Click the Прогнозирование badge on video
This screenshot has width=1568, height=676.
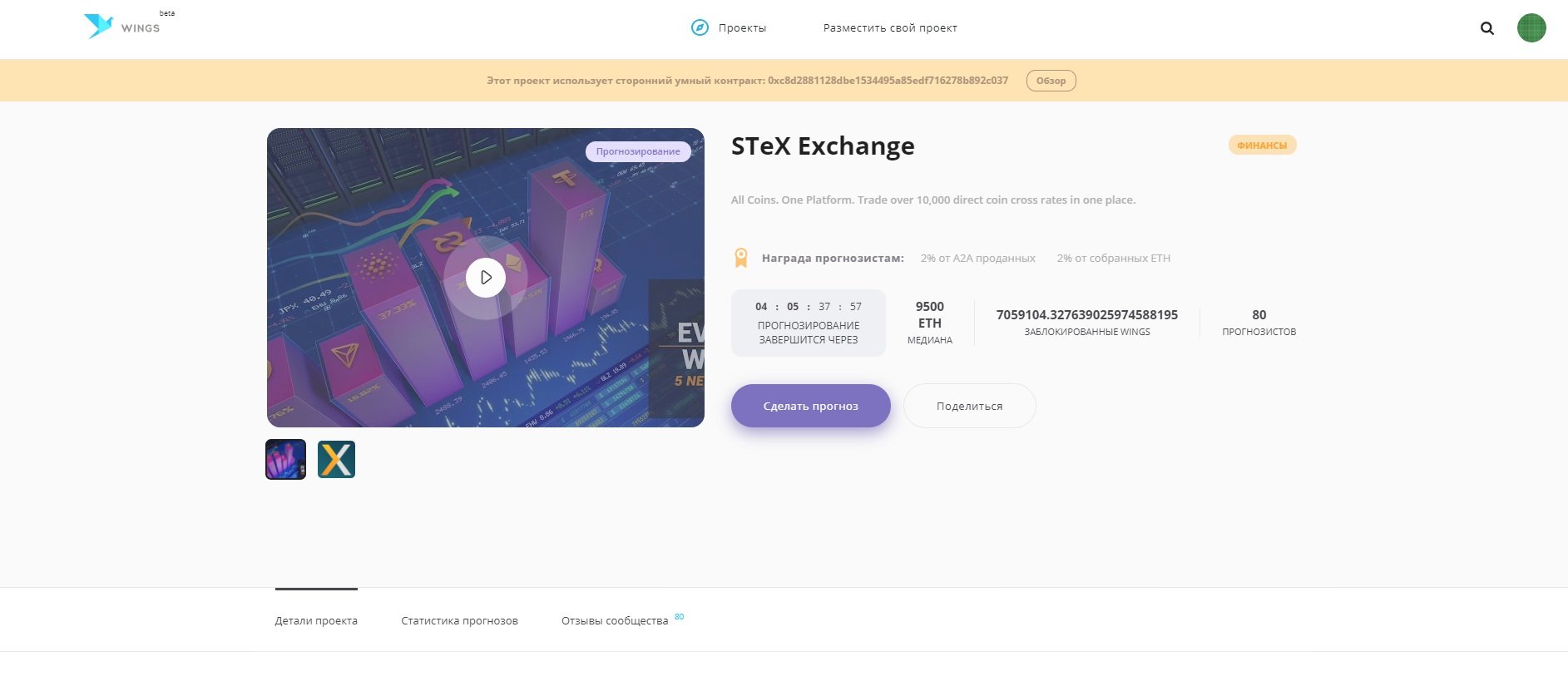(x=638, y=151)
